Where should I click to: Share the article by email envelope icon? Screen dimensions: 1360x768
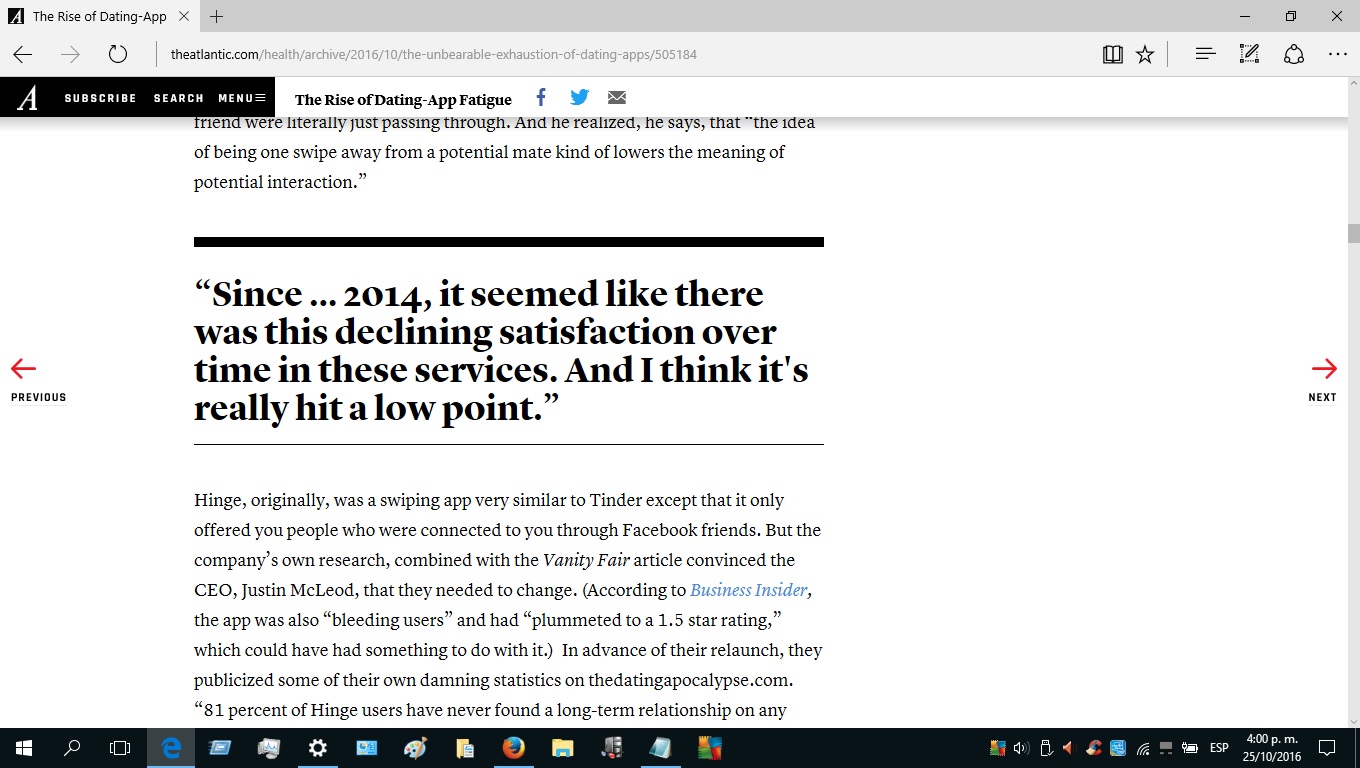pos(617,98)
